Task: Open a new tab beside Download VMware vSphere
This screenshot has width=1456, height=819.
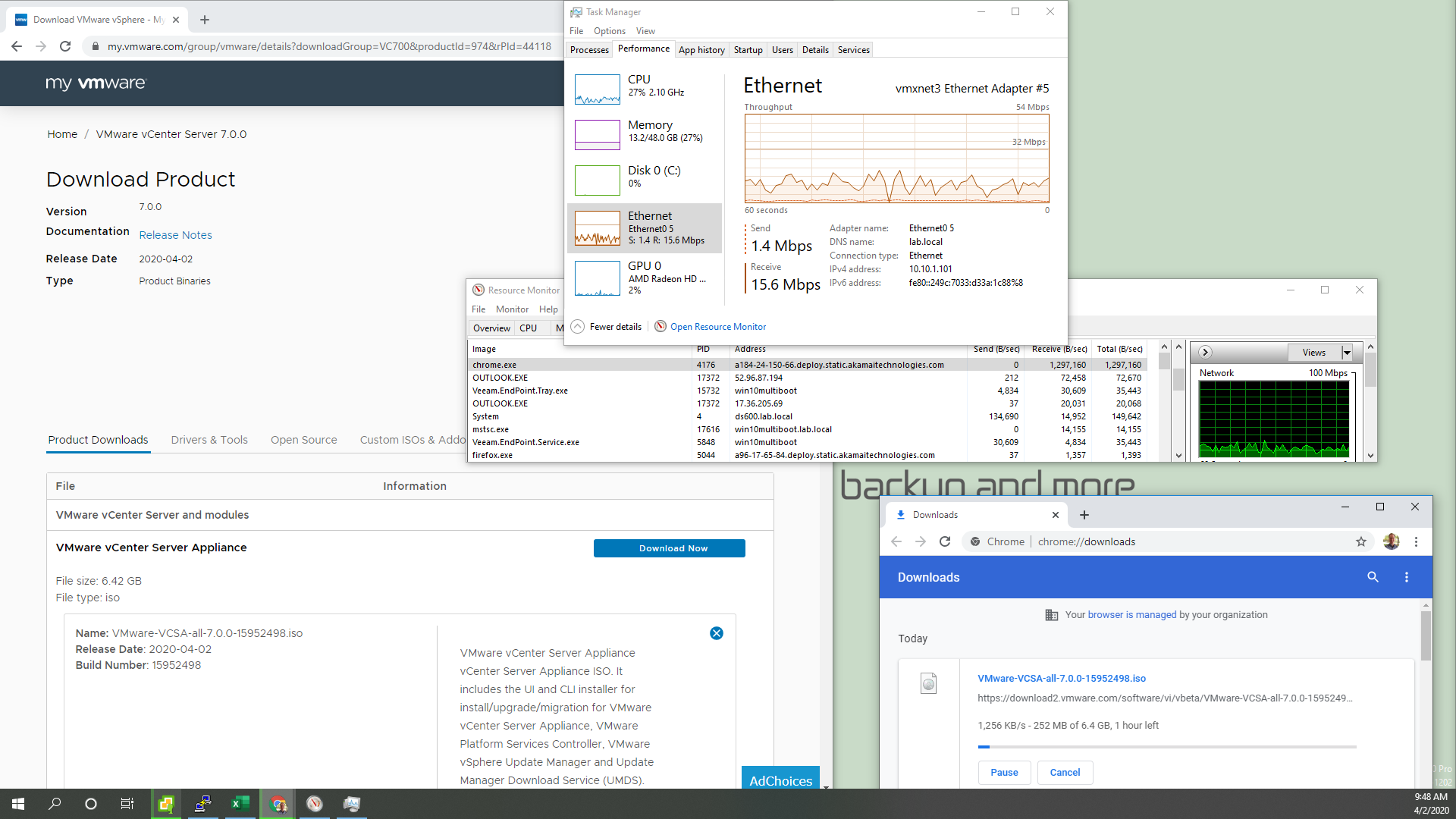Action: coord(205,20)
